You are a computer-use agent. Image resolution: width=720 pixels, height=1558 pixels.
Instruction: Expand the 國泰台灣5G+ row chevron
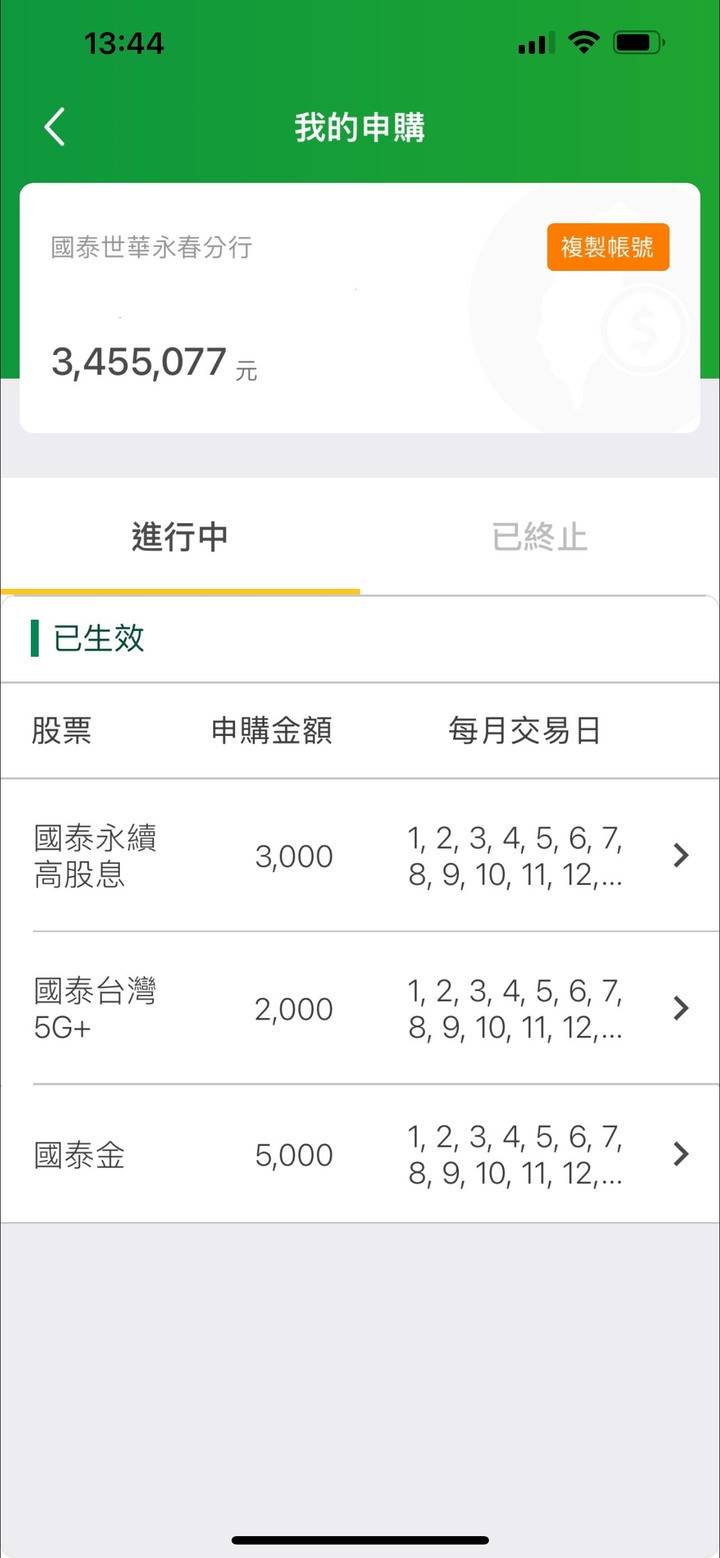(681, 1008)
